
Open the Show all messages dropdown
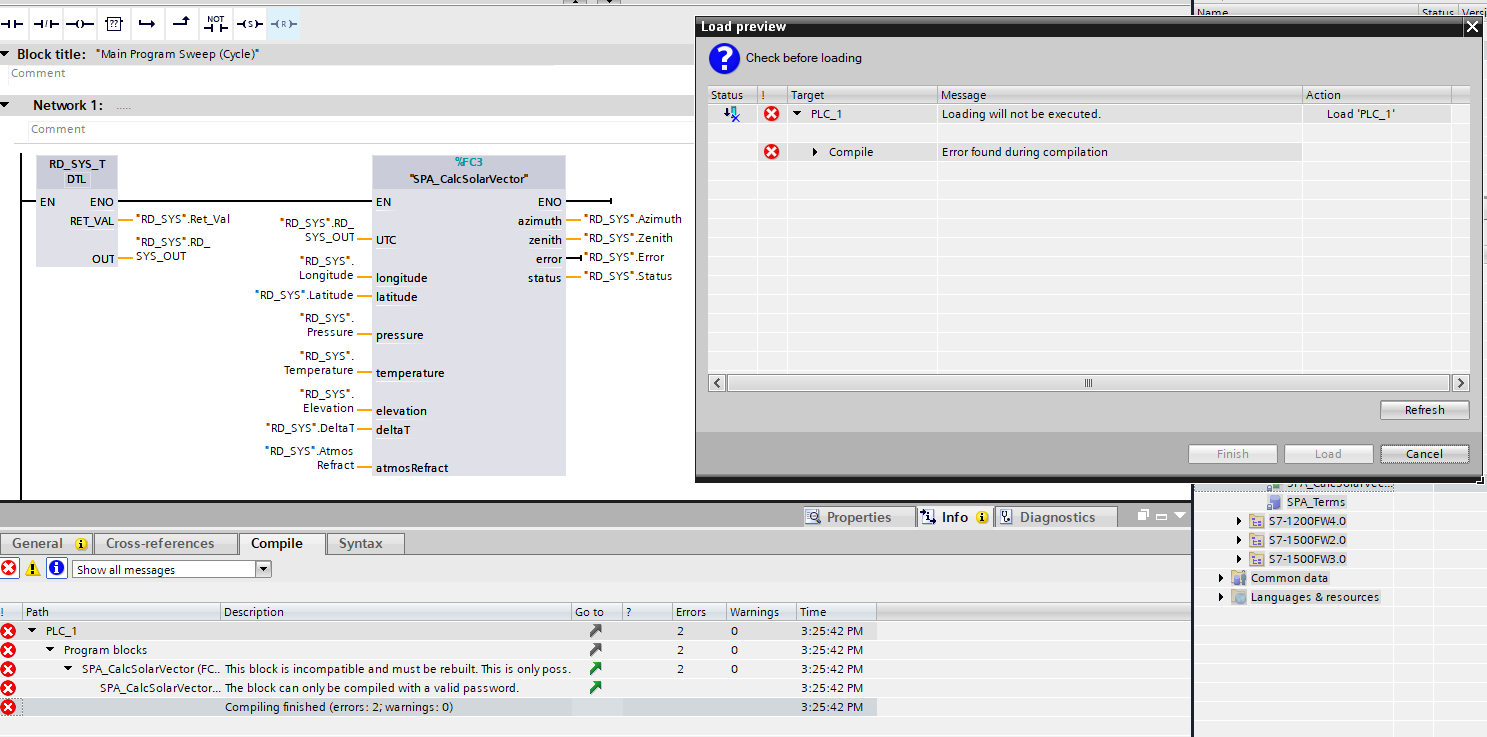pos(264,569)
